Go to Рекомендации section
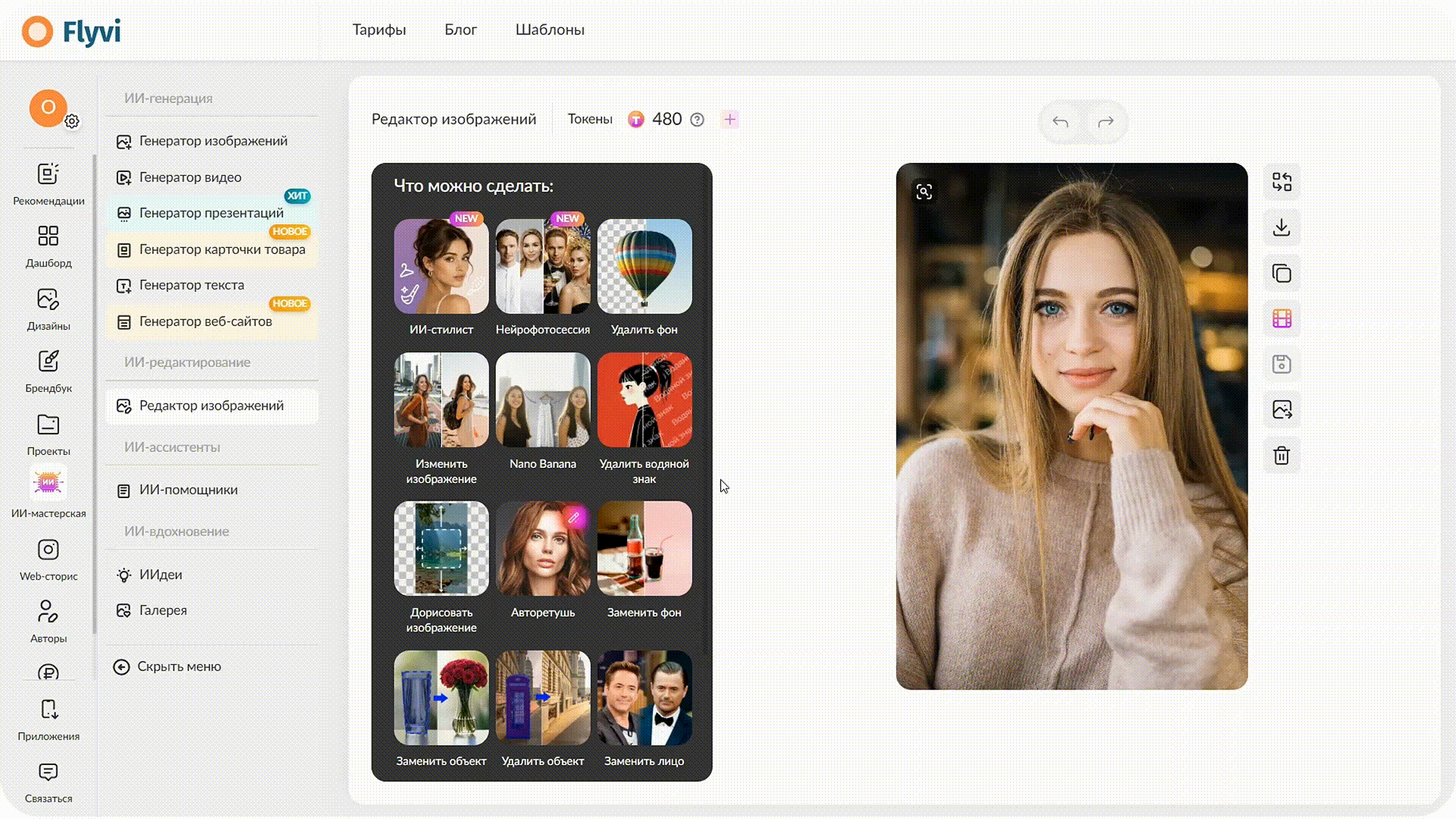Screen dimensions: 1456x819 point(49,184)
